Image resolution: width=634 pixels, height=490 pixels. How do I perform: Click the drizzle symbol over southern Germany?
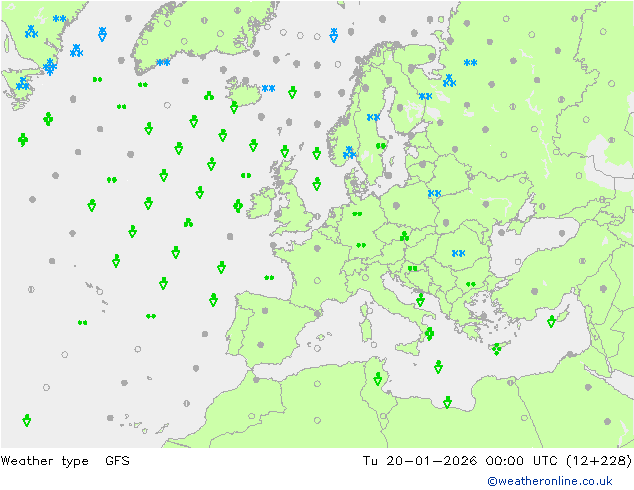point(361,245)
